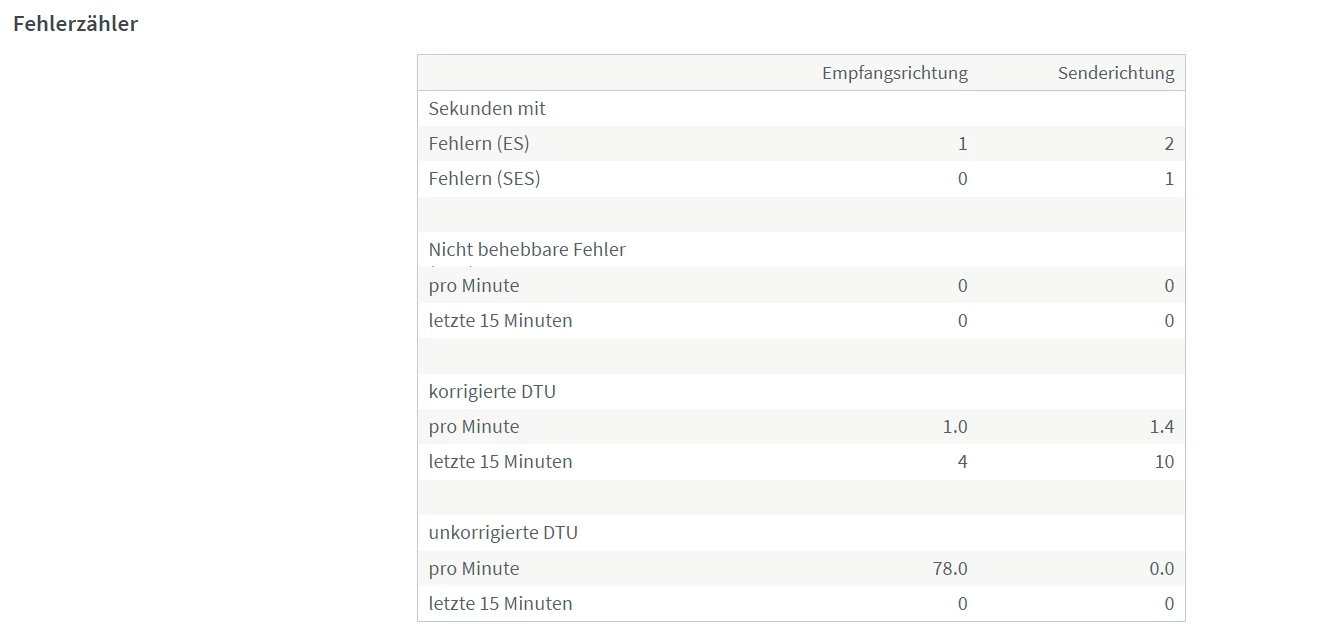Click pro Minute under korrigierte DTU
The width and height of the screenshot is (1344, 629).
pos(474,427)
